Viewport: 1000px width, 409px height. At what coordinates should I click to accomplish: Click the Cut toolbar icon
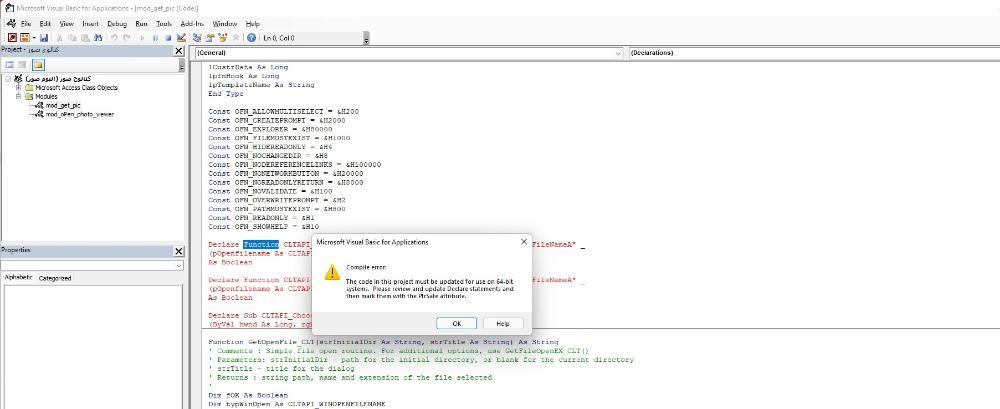(60, 38)
